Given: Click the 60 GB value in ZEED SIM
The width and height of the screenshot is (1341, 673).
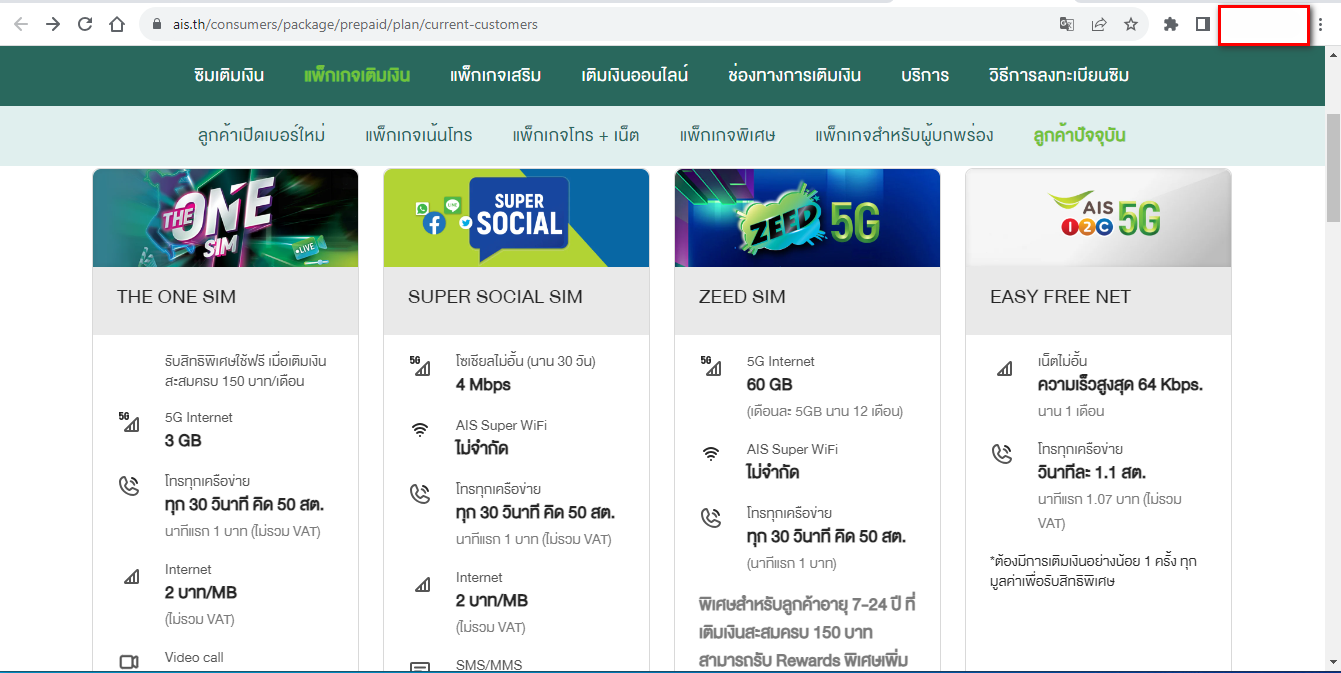Looking at the screenshot, I should click(769, 385).
